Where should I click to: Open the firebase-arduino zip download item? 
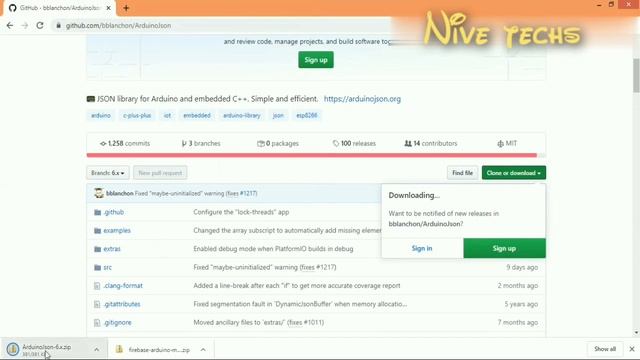(153, 350)
